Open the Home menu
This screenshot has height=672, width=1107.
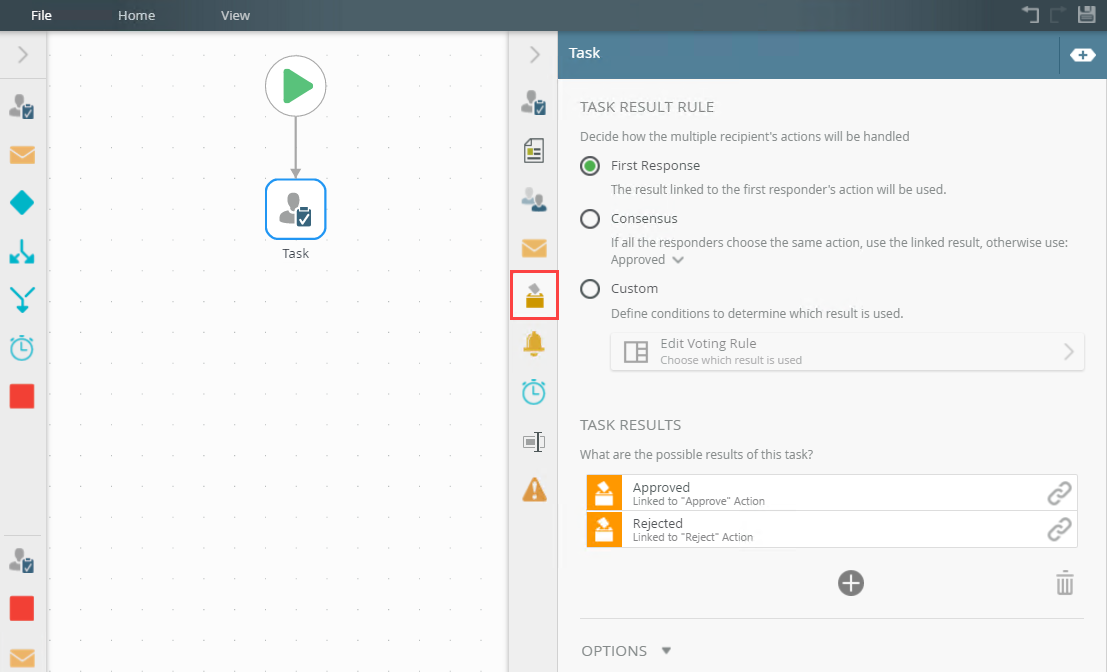[x=136, y=16]
